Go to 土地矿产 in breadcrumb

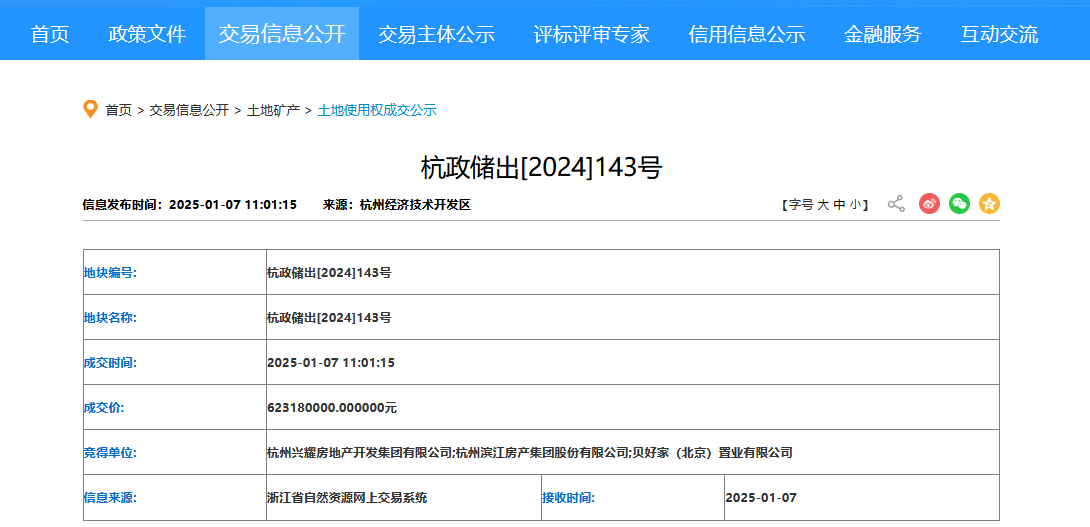point(273,110)
